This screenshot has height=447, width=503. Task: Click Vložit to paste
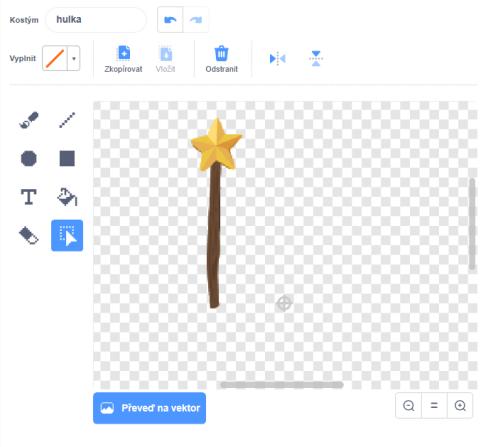[166, 59]
